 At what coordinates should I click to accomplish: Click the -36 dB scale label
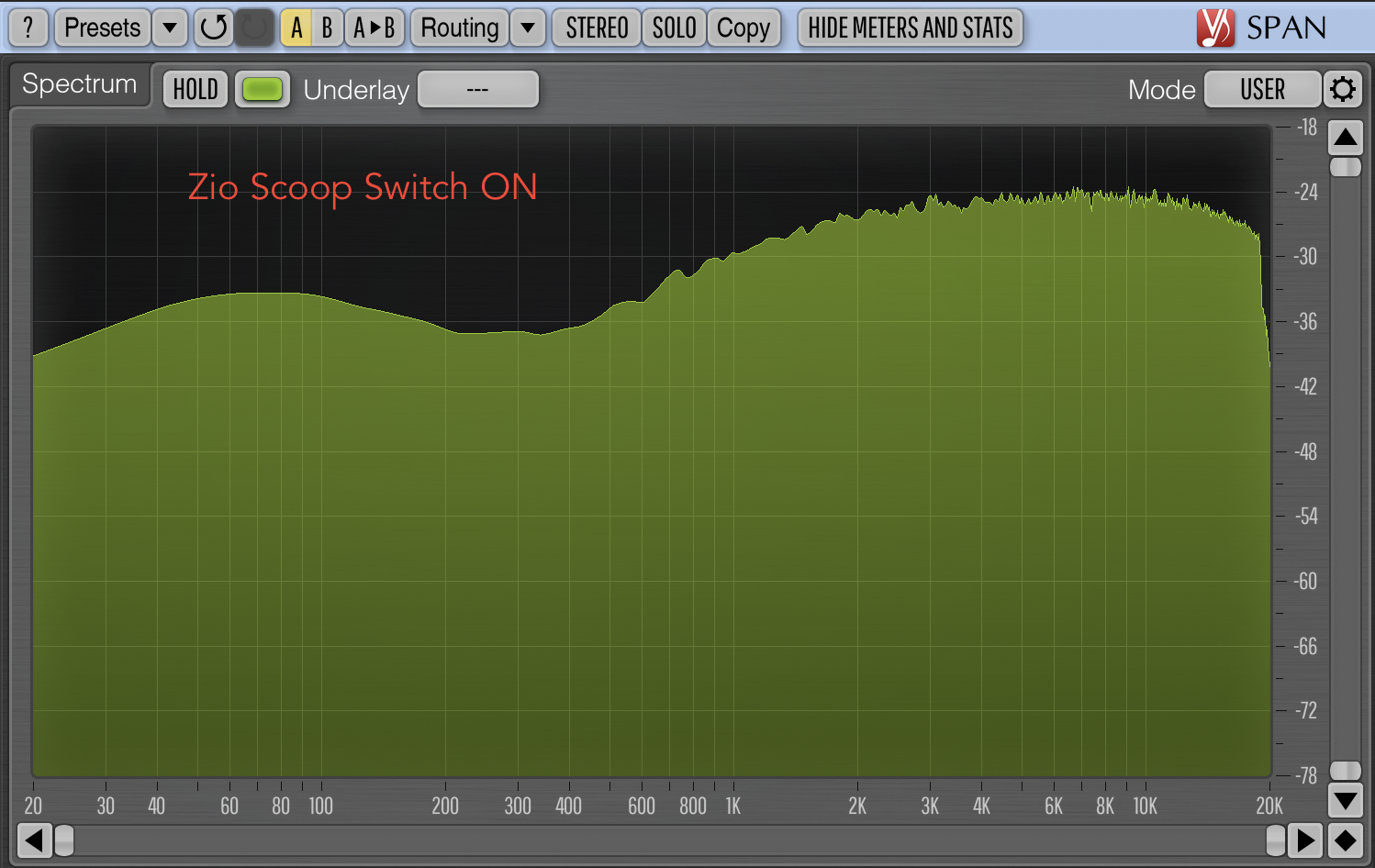point(1305,322)
